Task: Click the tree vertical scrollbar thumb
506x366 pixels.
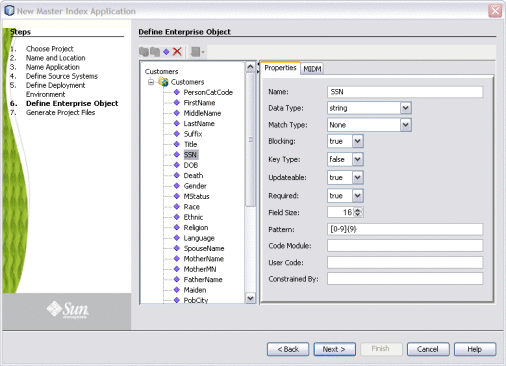Action: point(250,140)
